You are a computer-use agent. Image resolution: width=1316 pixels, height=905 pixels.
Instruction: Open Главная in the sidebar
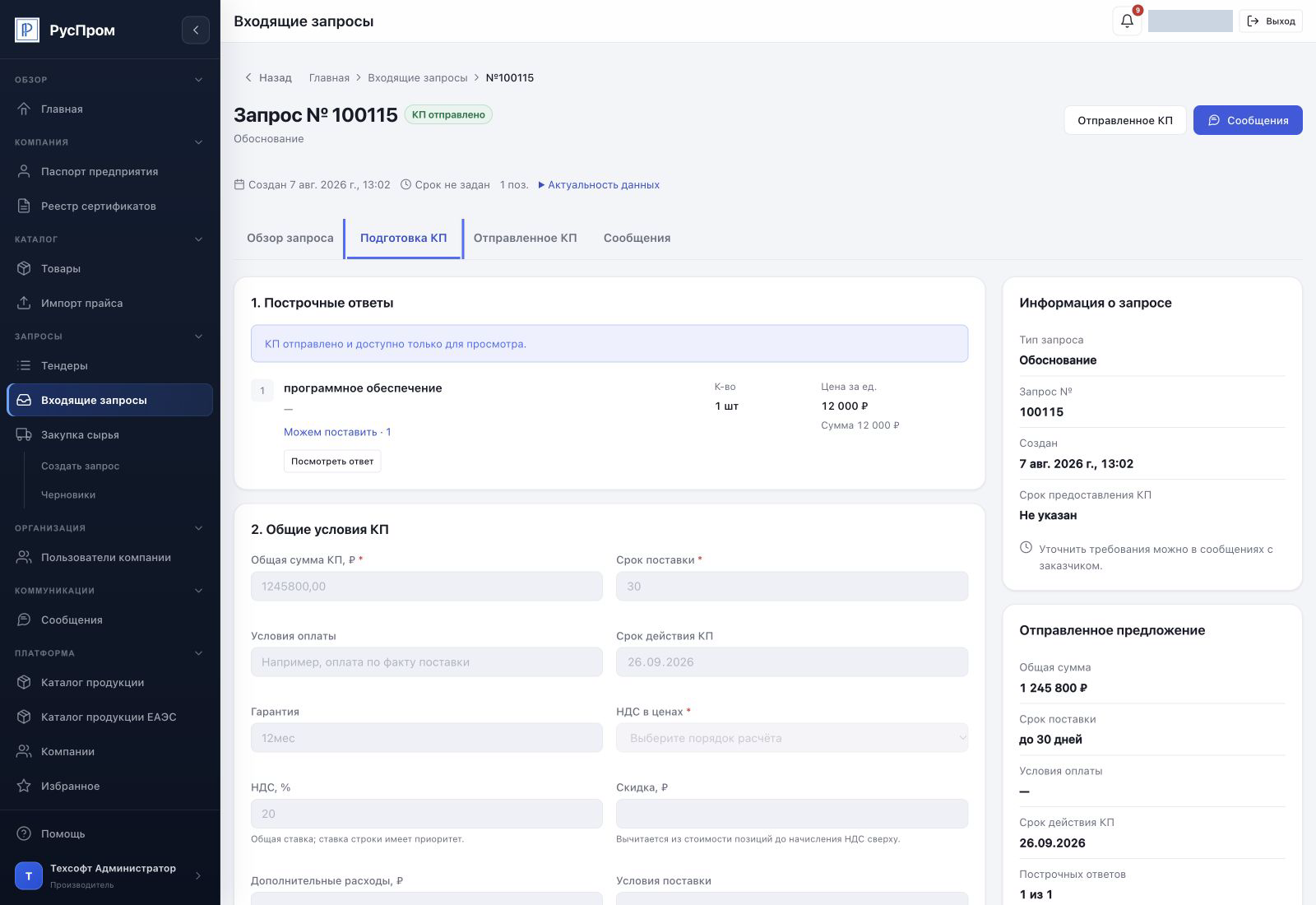click(109, 109)
